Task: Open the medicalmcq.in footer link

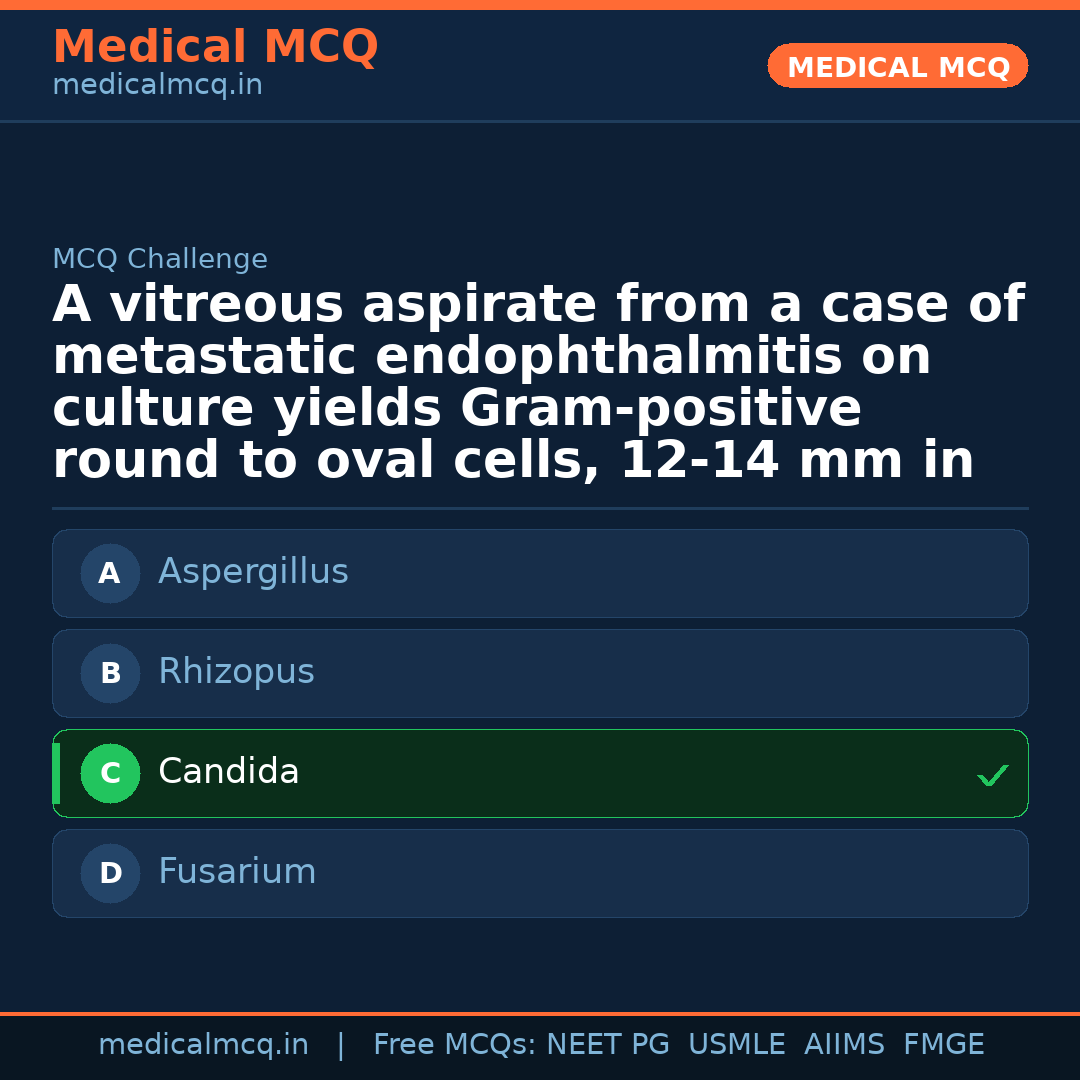Action: [203, 1045]
